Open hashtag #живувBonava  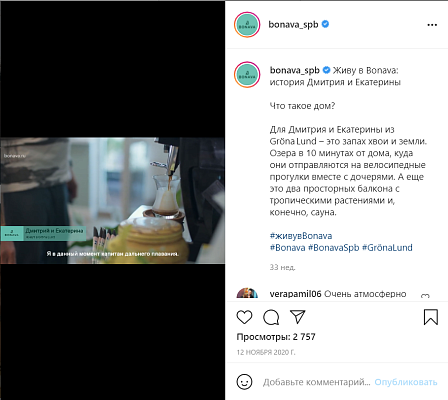301,236
